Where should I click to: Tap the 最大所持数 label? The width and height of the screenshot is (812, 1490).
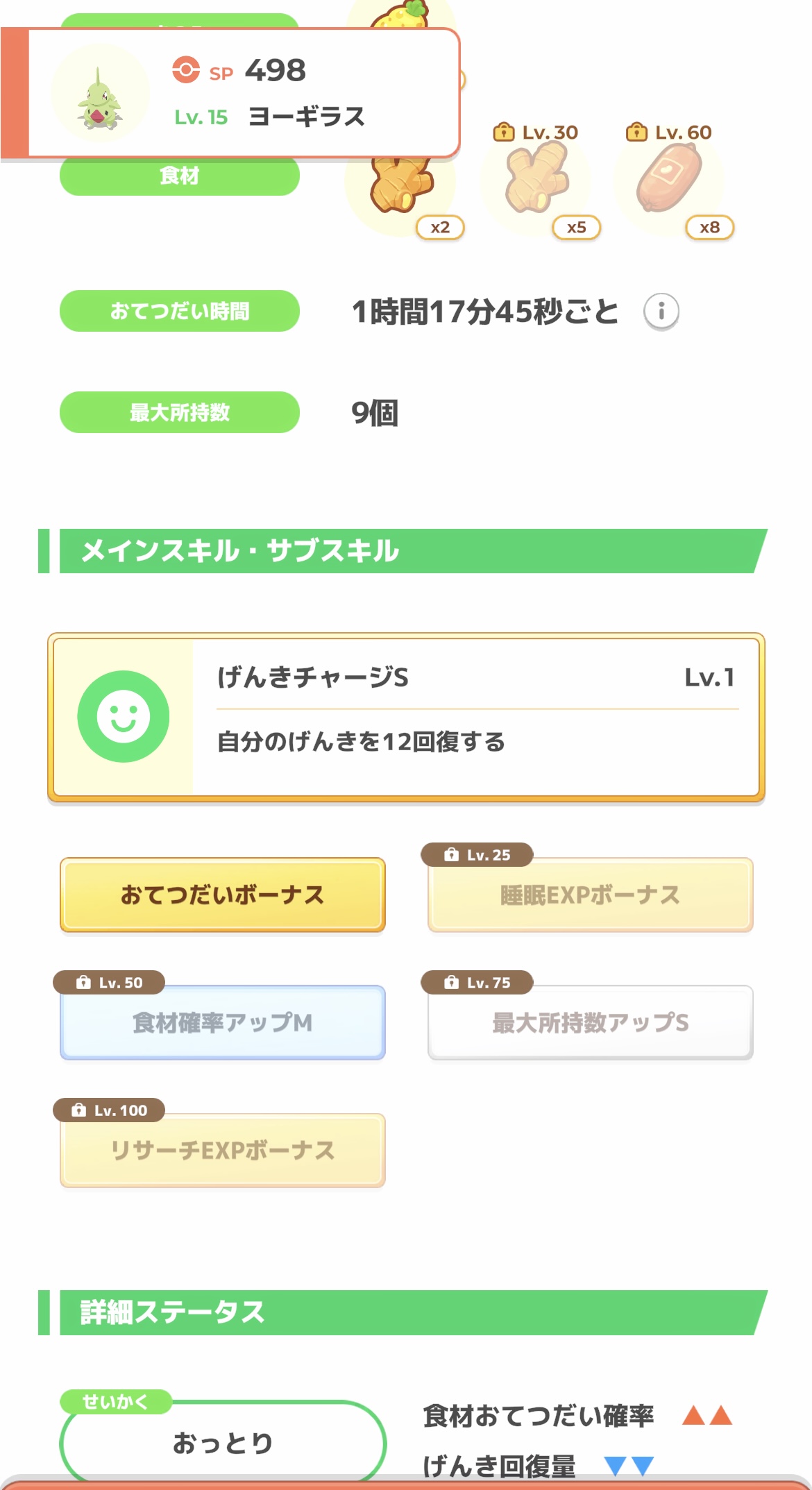(179, 412)
